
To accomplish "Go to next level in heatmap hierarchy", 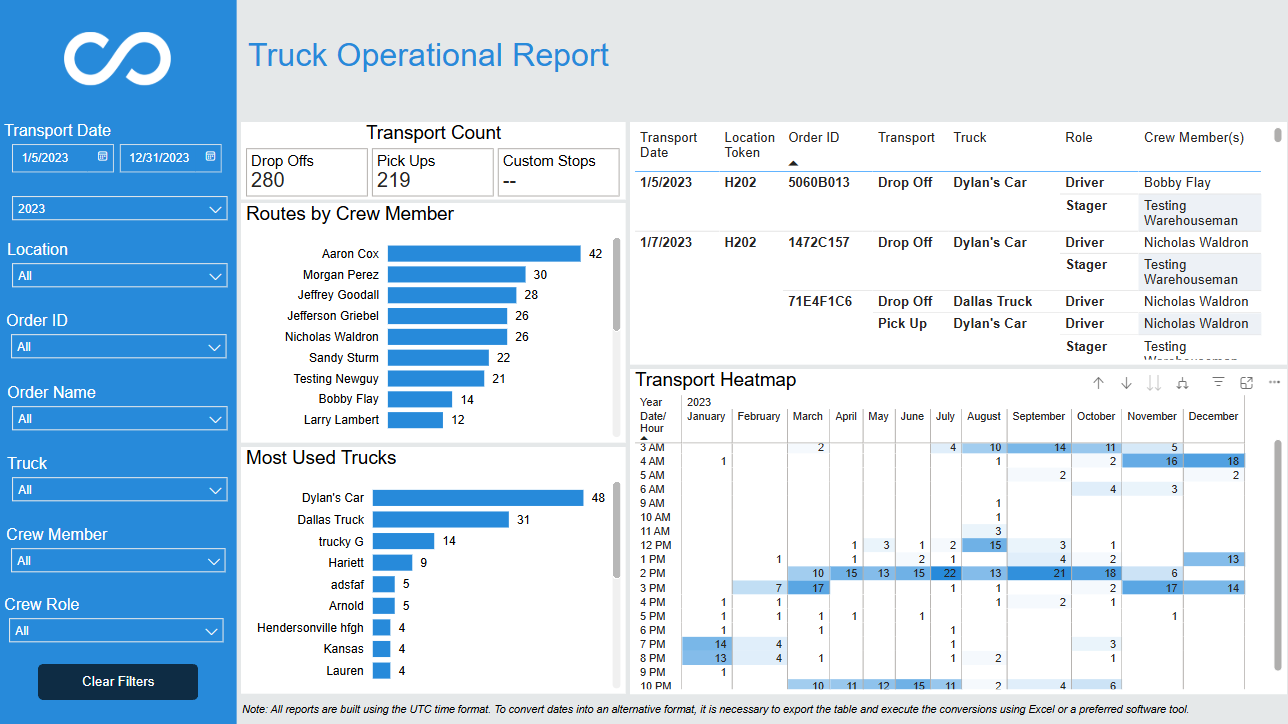I will pyautogui.click(x=1154, y=383).
